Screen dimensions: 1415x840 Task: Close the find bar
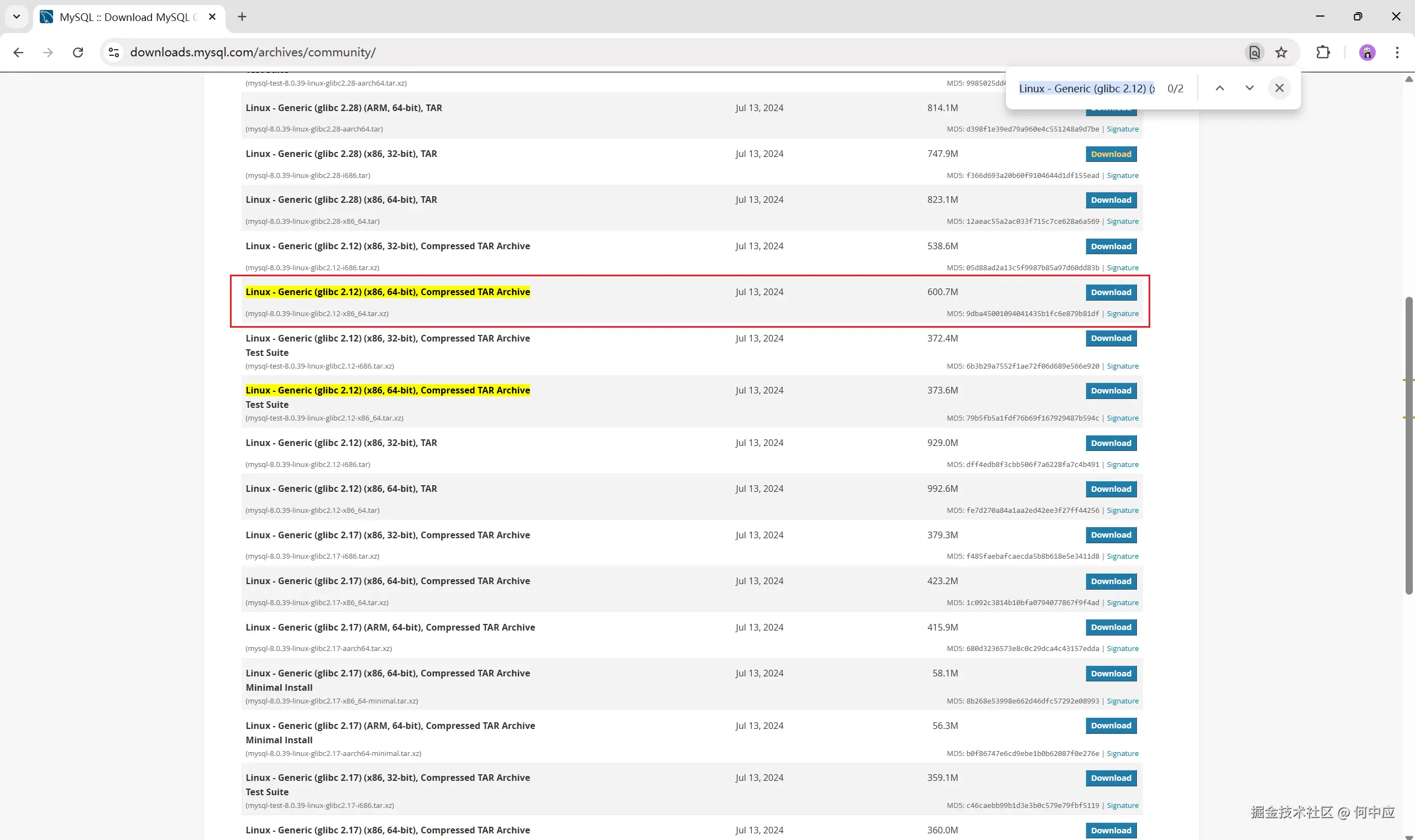tap(1279, 88)
